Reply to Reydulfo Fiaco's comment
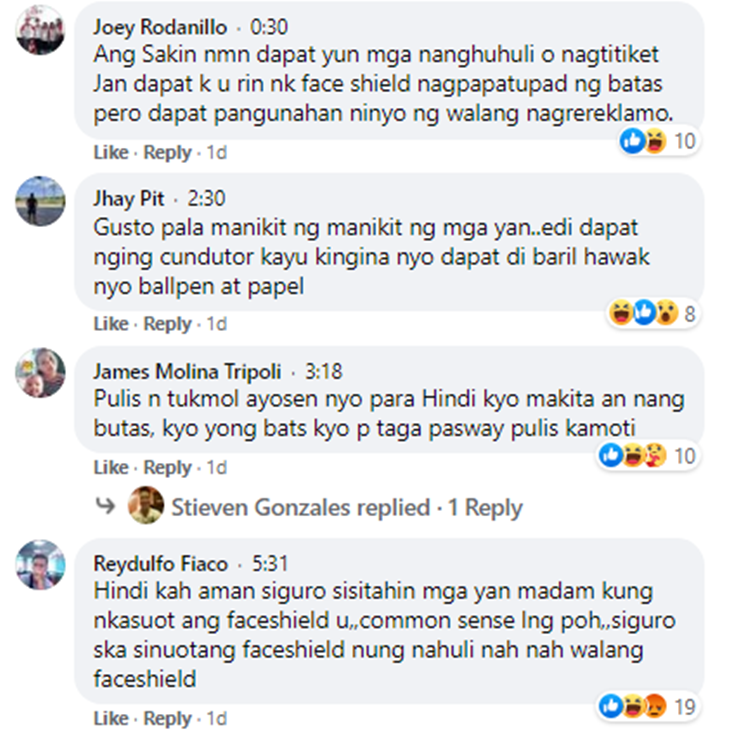This screenshot has height=734, width=750. tap(167, 718)
